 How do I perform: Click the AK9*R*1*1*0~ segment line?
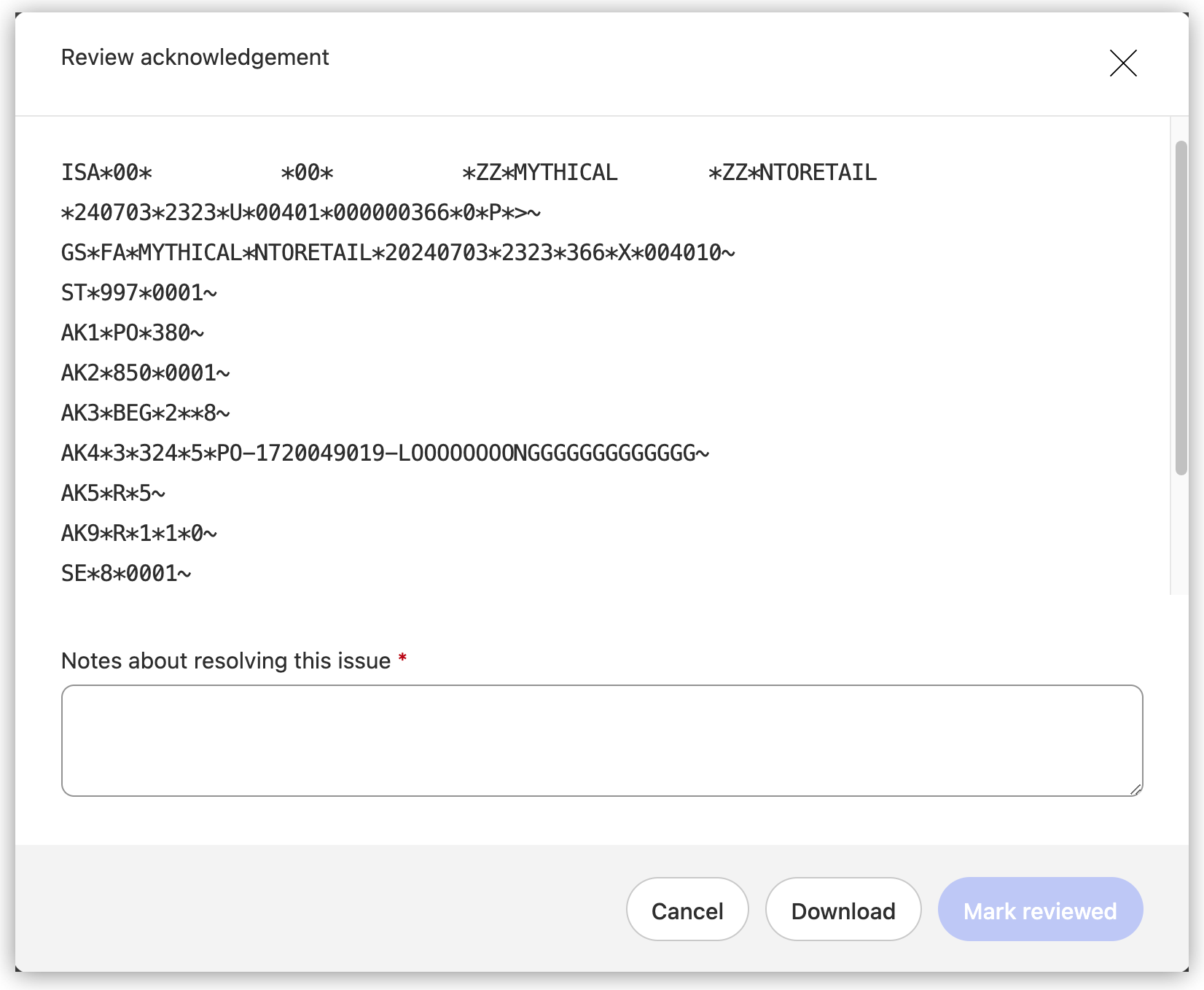click(x=138, y=534)
